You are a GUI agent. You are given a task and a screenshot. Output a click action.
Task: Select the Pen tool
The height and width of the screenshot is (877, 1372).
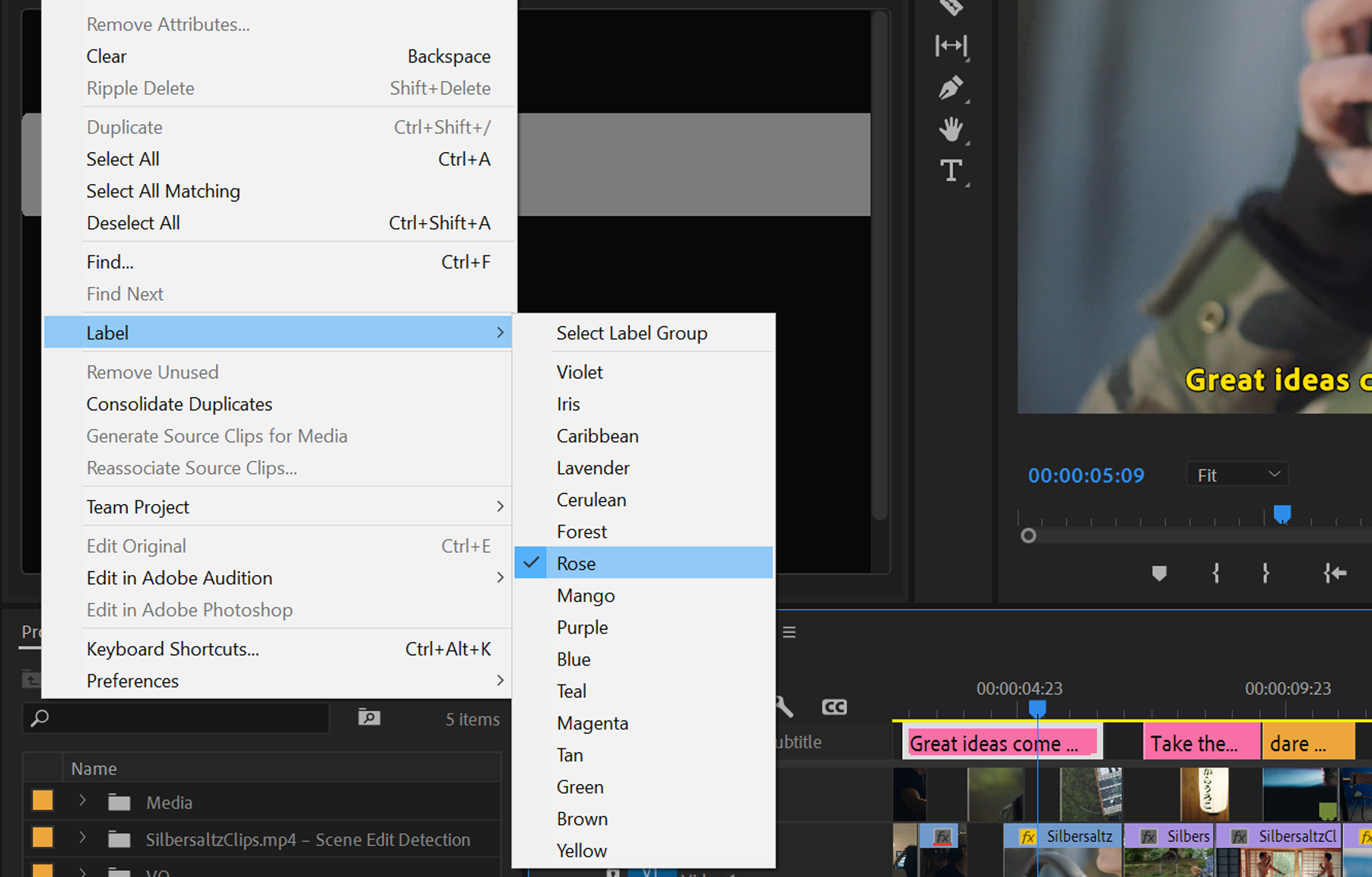coord(951,87)
